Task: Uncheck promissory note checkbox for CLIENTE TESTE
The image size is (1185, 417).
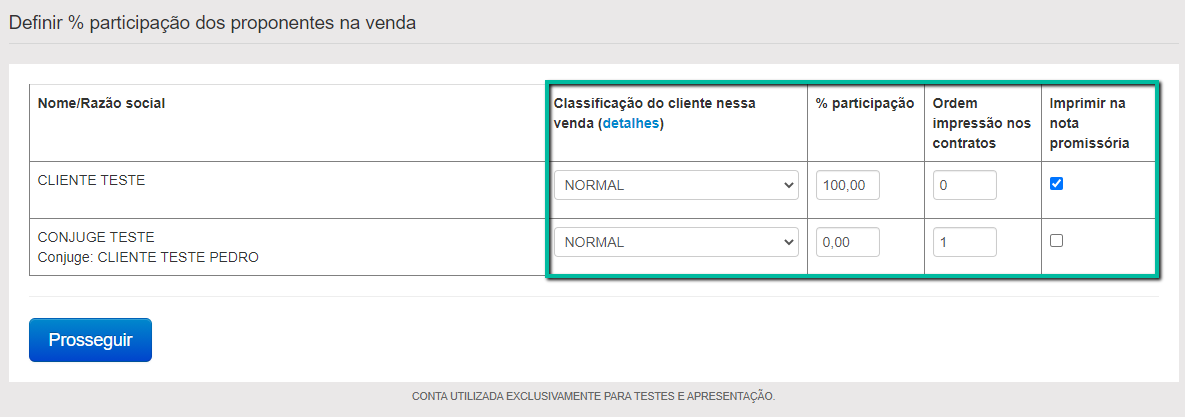Action: (x=1057, y=184)
